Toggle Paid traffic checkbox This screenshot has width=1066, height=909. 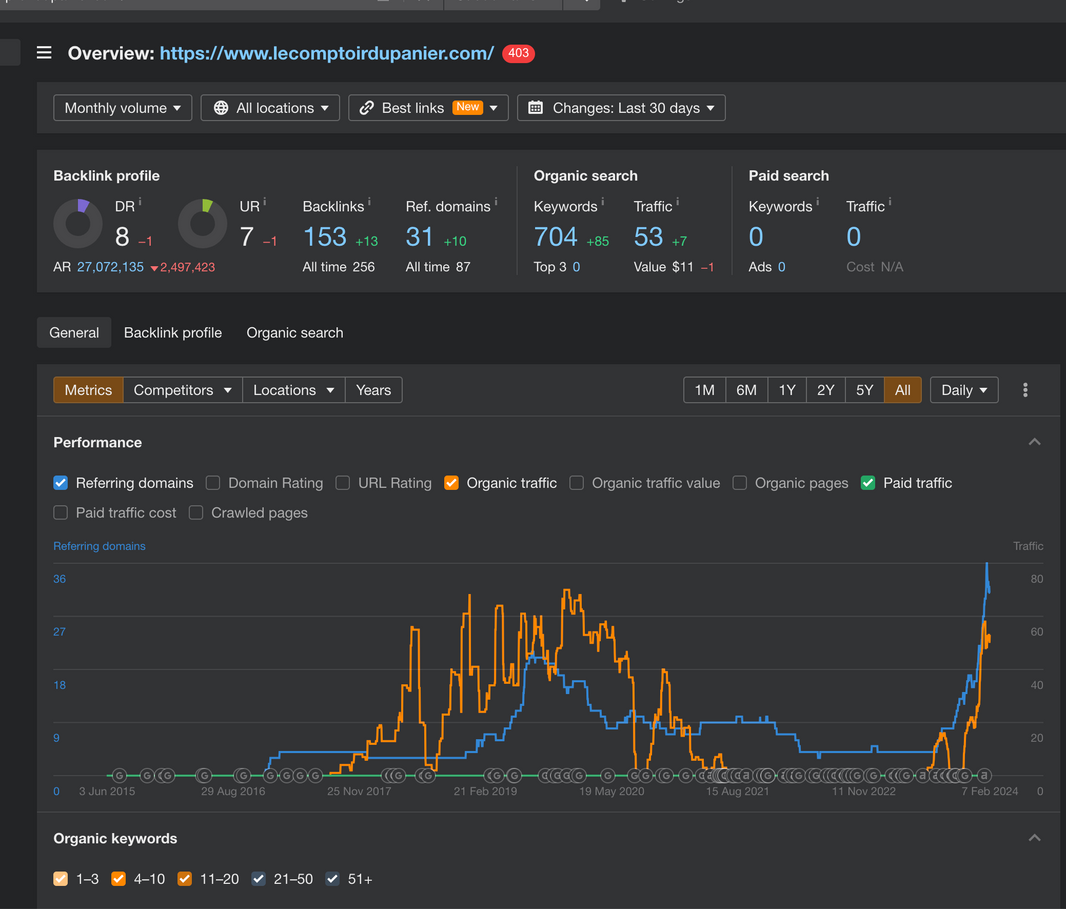(867, 483)
